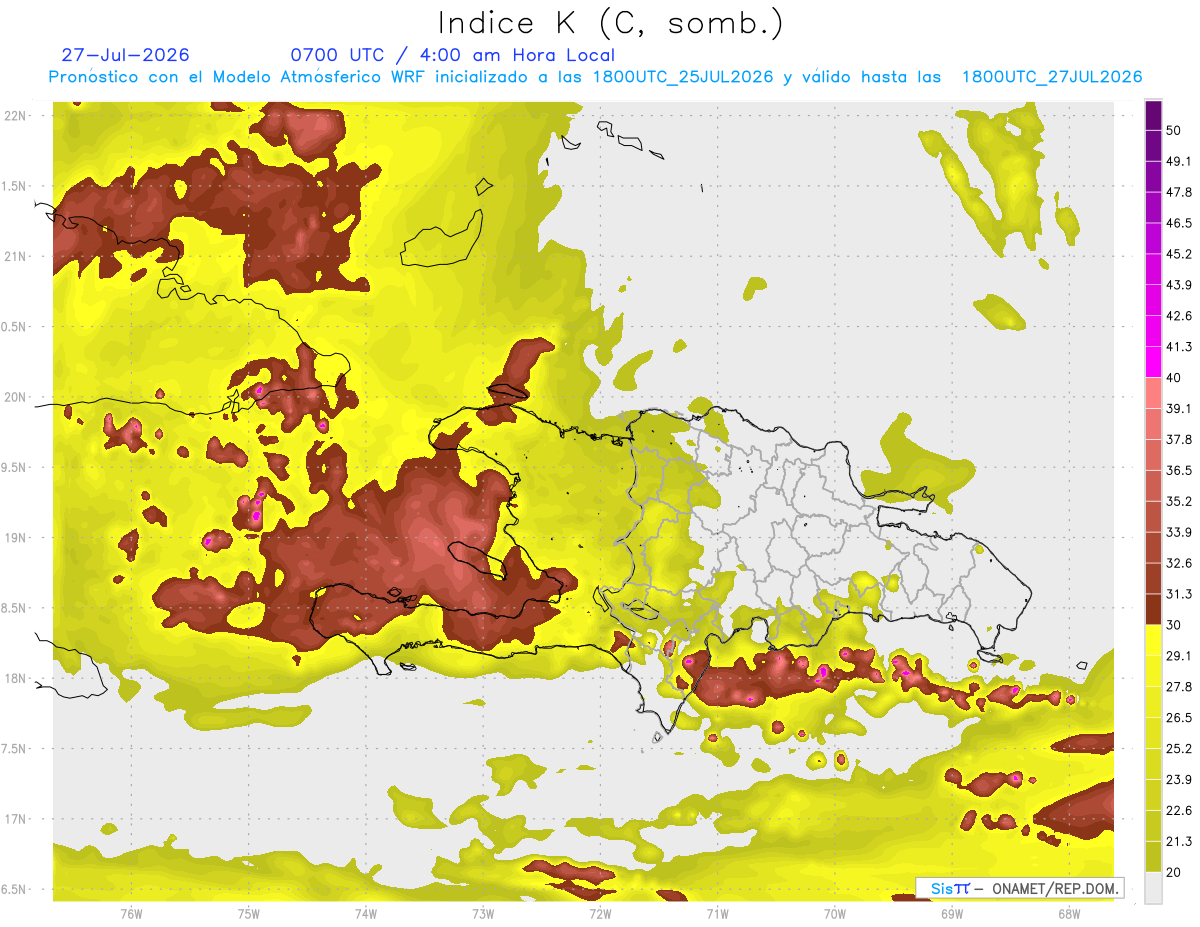The height and width of the screenshot is (927, 1200).
Task: Click the color scale label "43.9"
Action: (x=1179, y=285)
